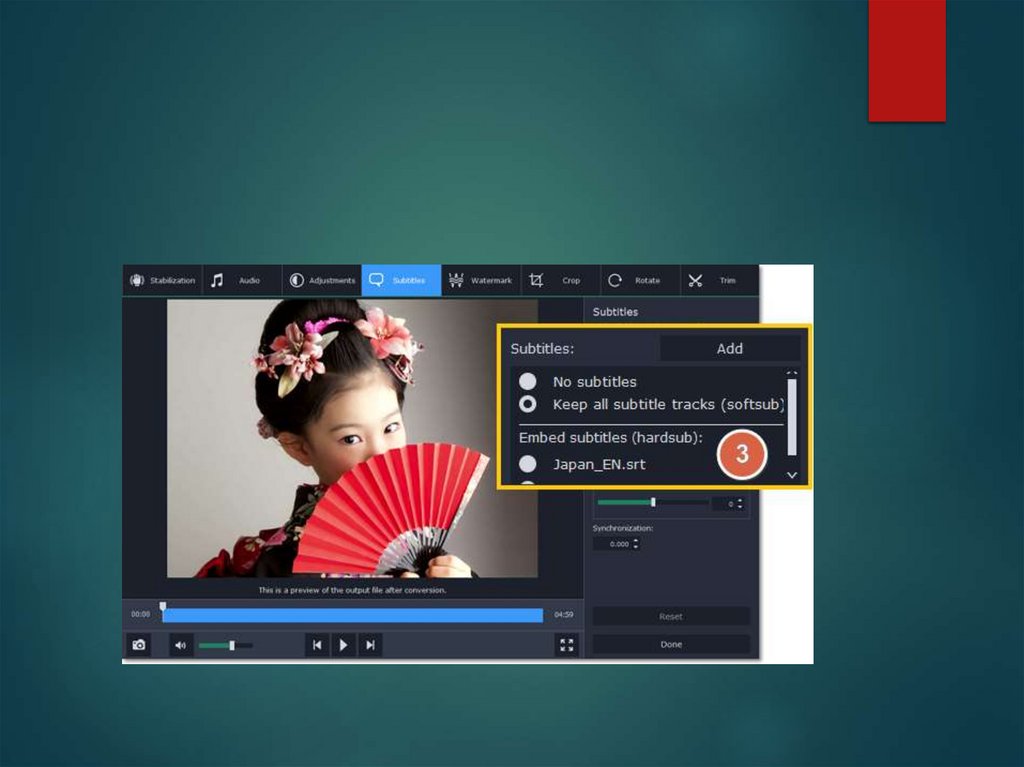Viewport: 1024px width, 767px height.
Task: Select Keep all subtitle tracks (softsub)
Action: point(528,405)
